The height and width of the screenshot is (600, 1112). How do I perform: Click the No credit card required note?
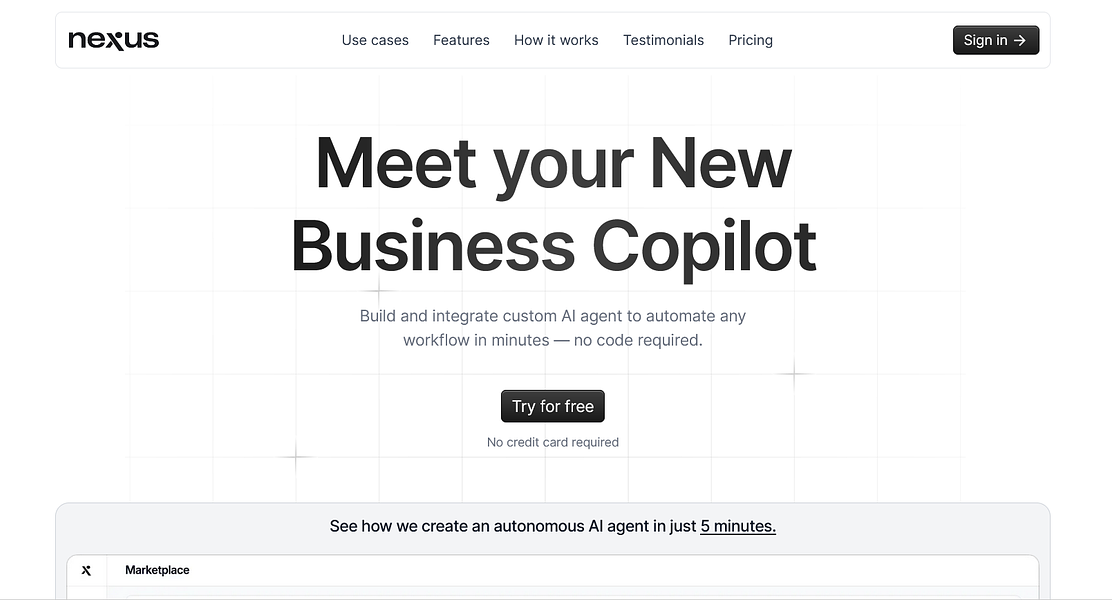click(552, 443)
